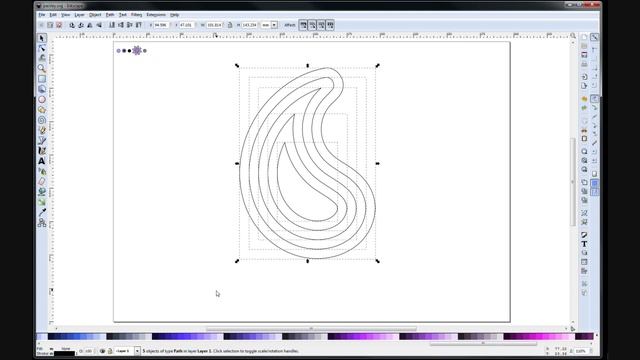Select the 3D box tool
This screenshot has height=360, width=640.
[x=42, y=89]
